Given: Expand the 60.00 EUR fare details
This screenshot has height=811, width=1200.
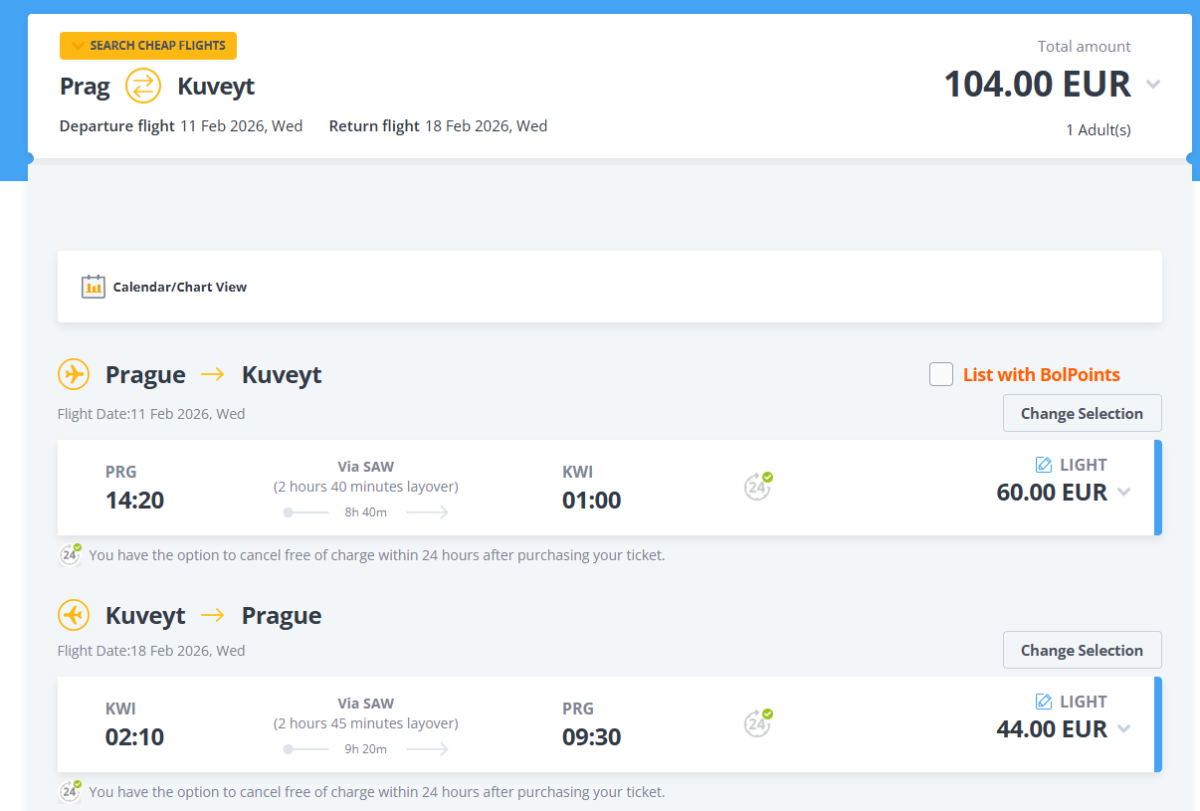Looking at the screenshot, I should coord(1124,492).
